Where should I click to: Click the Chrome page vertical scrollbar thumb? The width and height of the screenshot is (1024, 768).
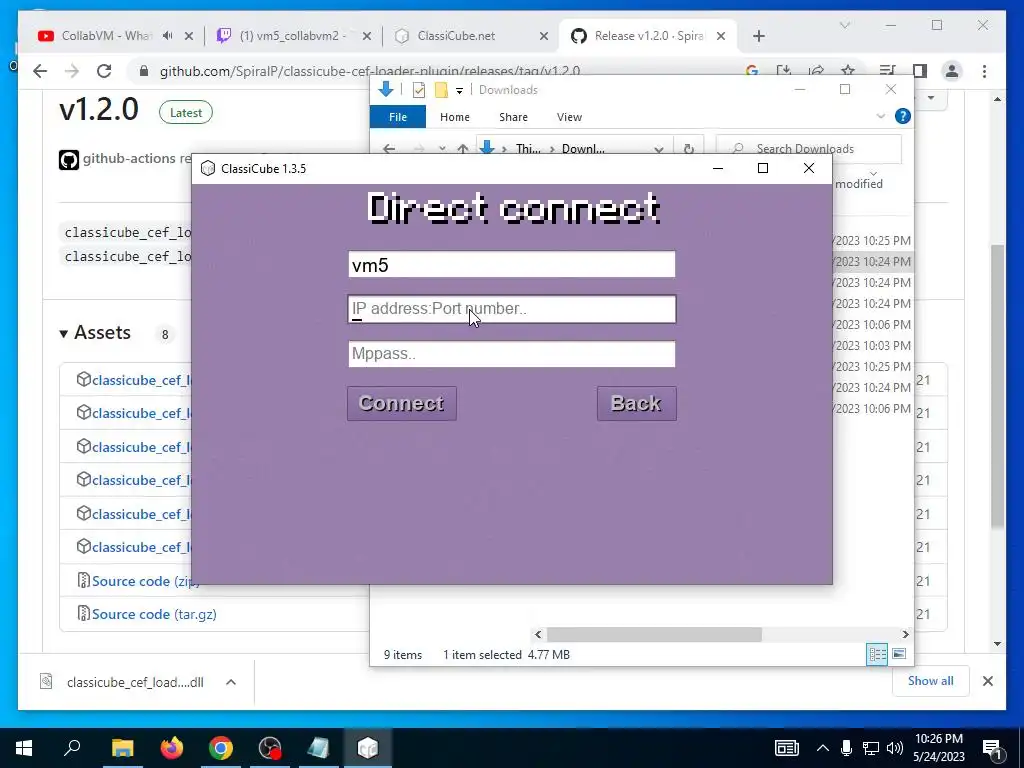point(997,385)
